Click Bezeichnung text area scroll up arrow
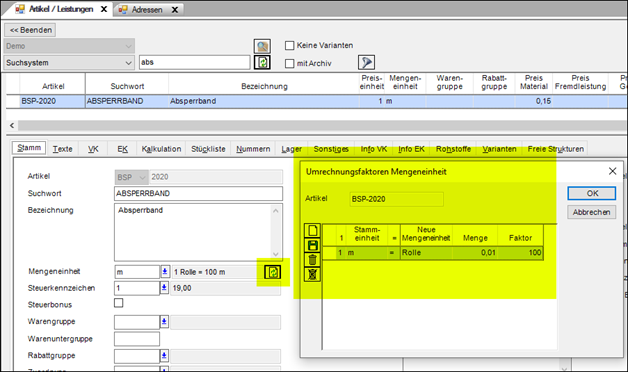Viewport: 628px width, 372px height. (276, 211)
